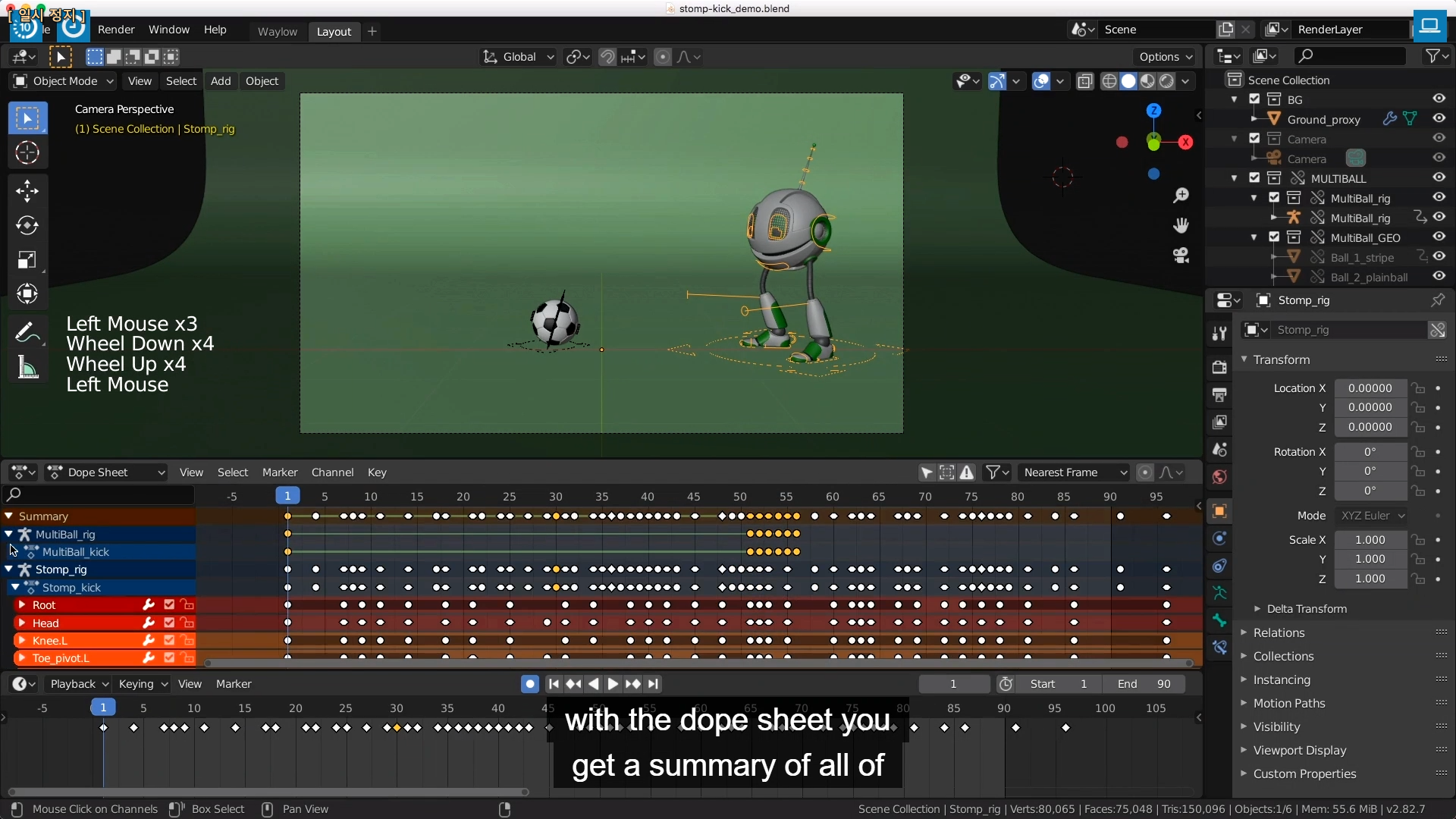Pick the Annotate pencil tool
The image size is (1456, 819).
click(27, 332)
